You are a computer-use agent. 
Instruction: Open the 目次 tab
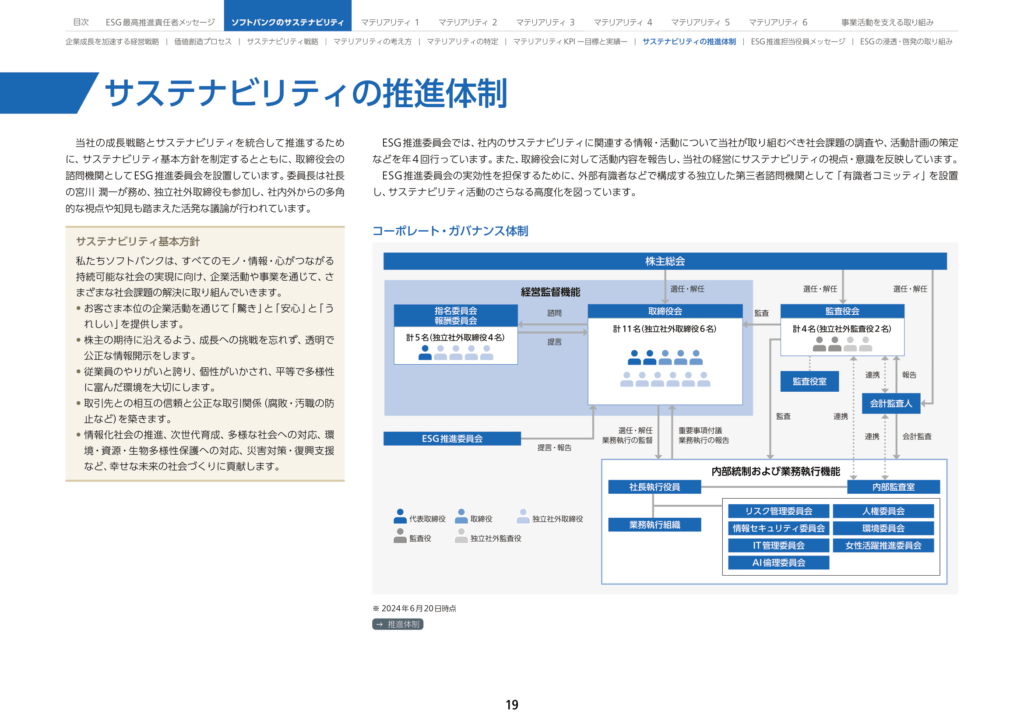tap(81, 22)
